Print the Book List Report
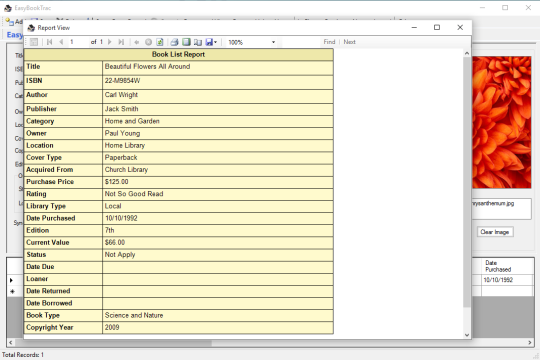This screenshot has width=540, height=360. pyautogui.click(x=175, y=42)
